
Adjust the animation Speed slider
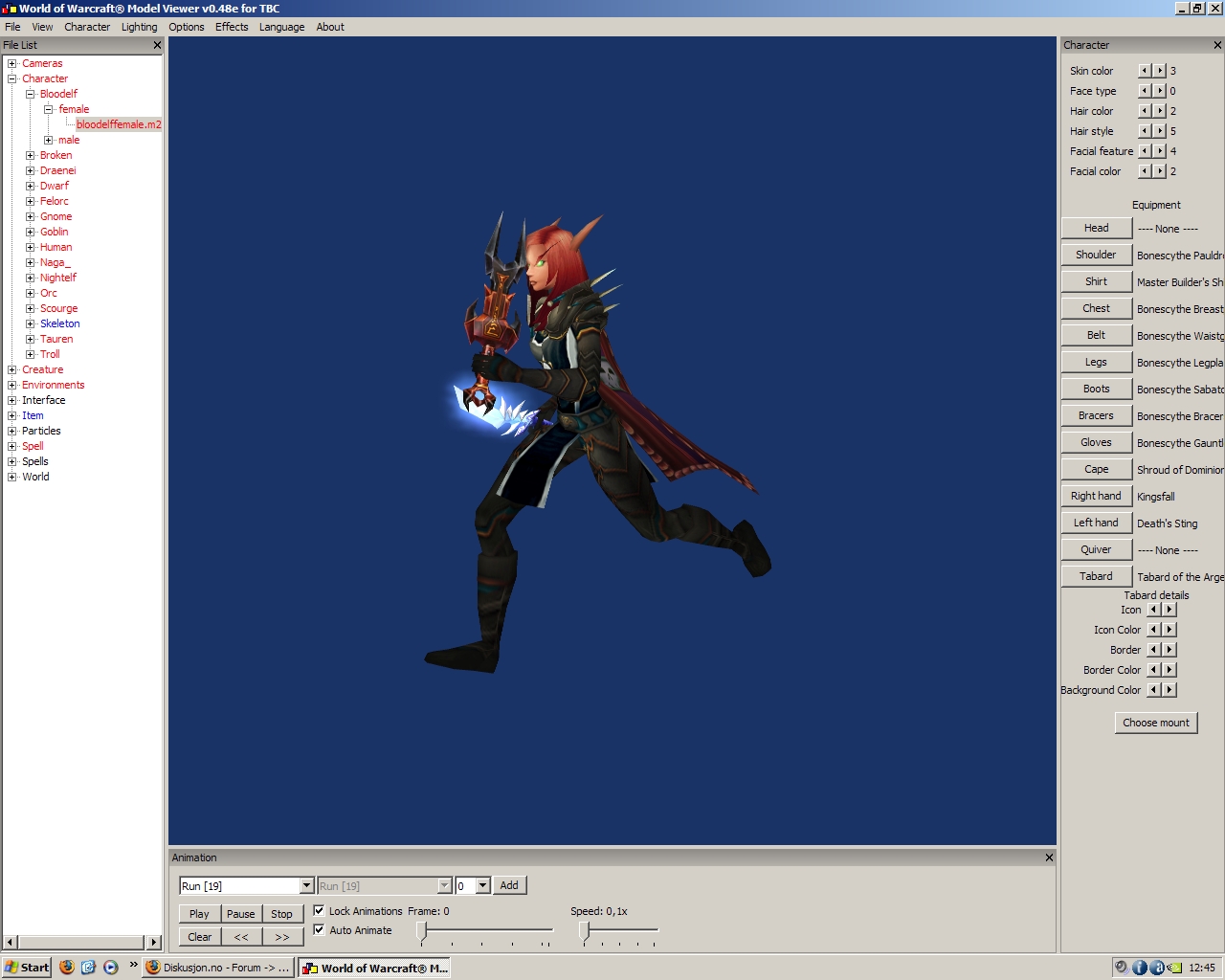[584, 931]
